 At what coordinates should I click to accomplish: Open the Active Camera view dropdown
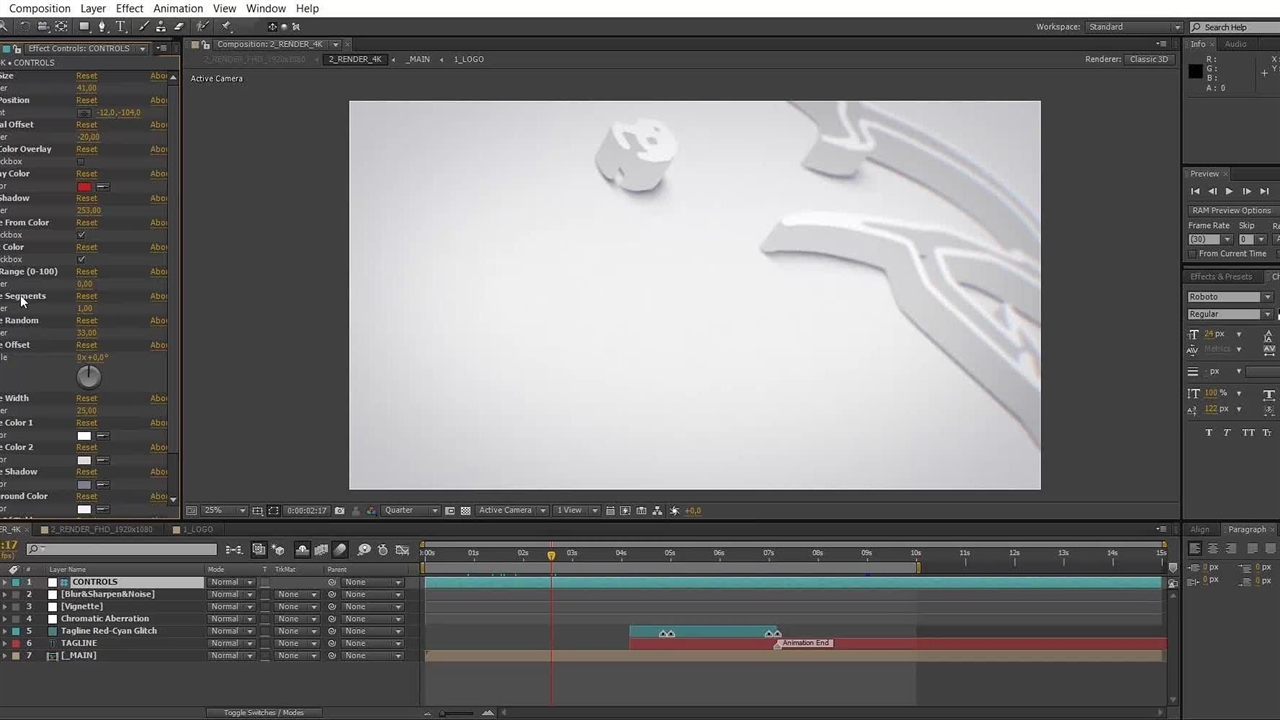pos(511,510)
